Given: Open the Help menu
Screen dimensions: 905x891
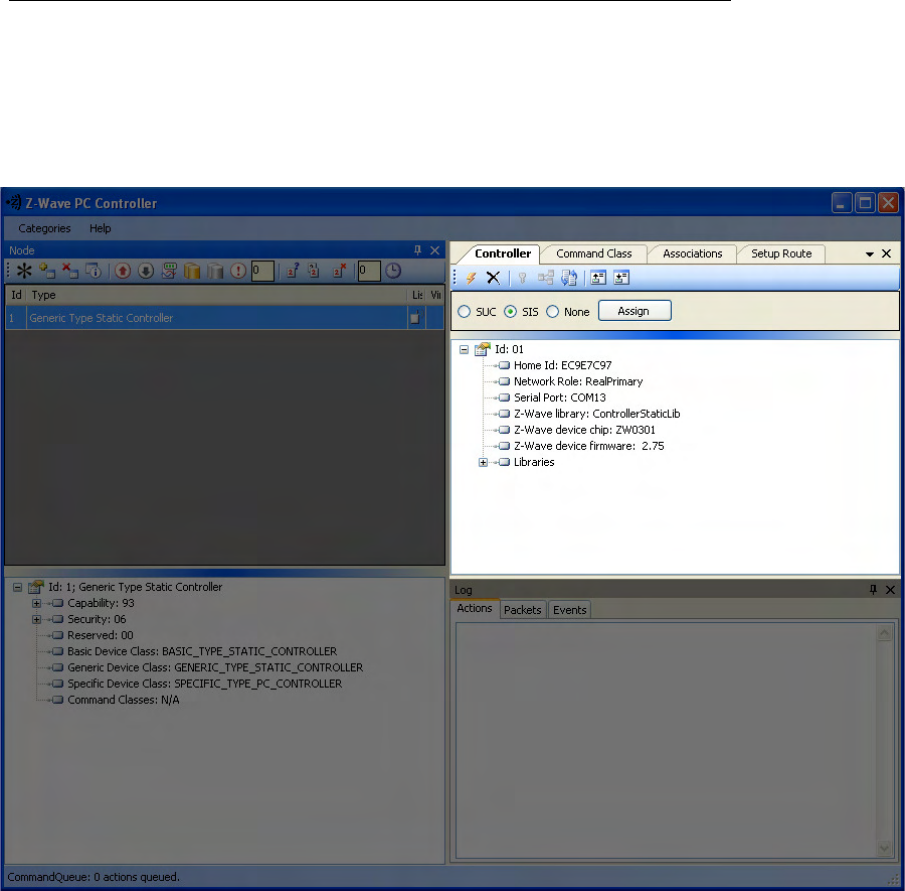Looking at the screenshot, I should coord(100,229).
